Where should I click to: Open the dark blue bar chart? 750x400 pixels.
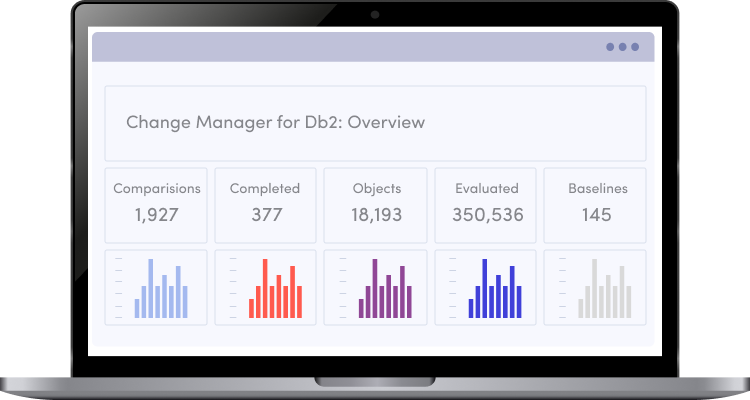(487, 288)
